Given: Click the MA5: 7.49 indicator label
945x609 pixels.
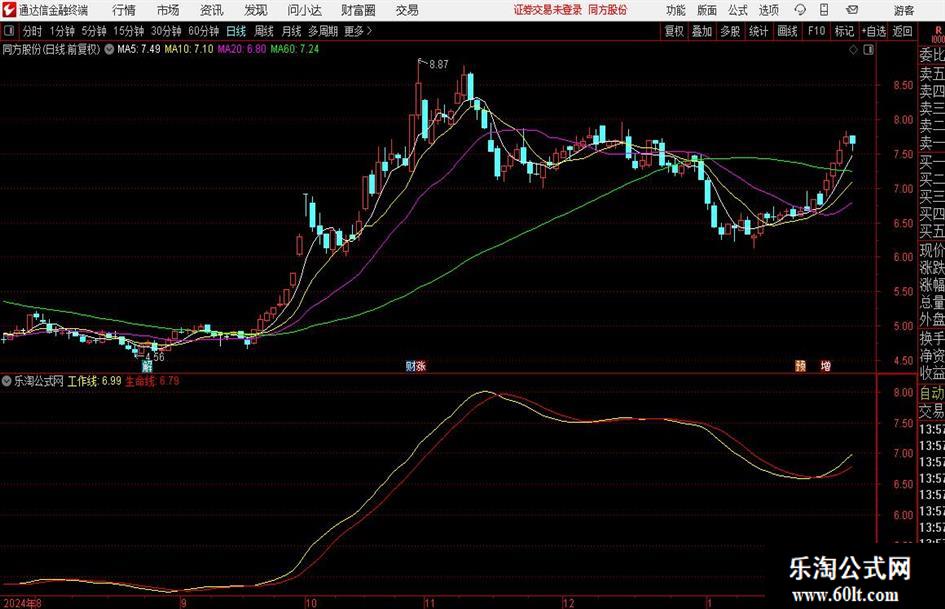Looking at the screenshot, I should click(139, 49).
